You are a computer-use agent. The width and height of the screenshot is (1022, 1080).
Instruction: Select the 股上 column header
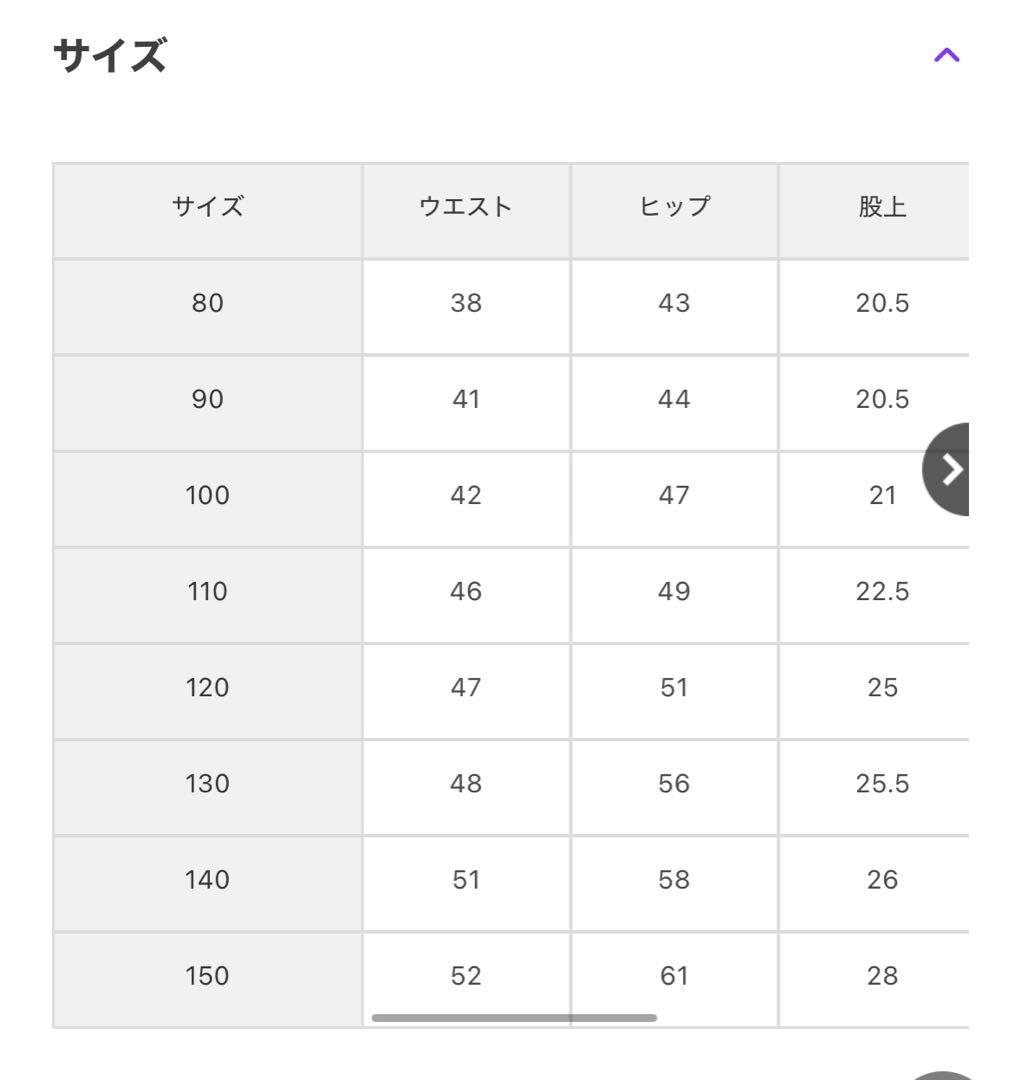tap(882, 207)
